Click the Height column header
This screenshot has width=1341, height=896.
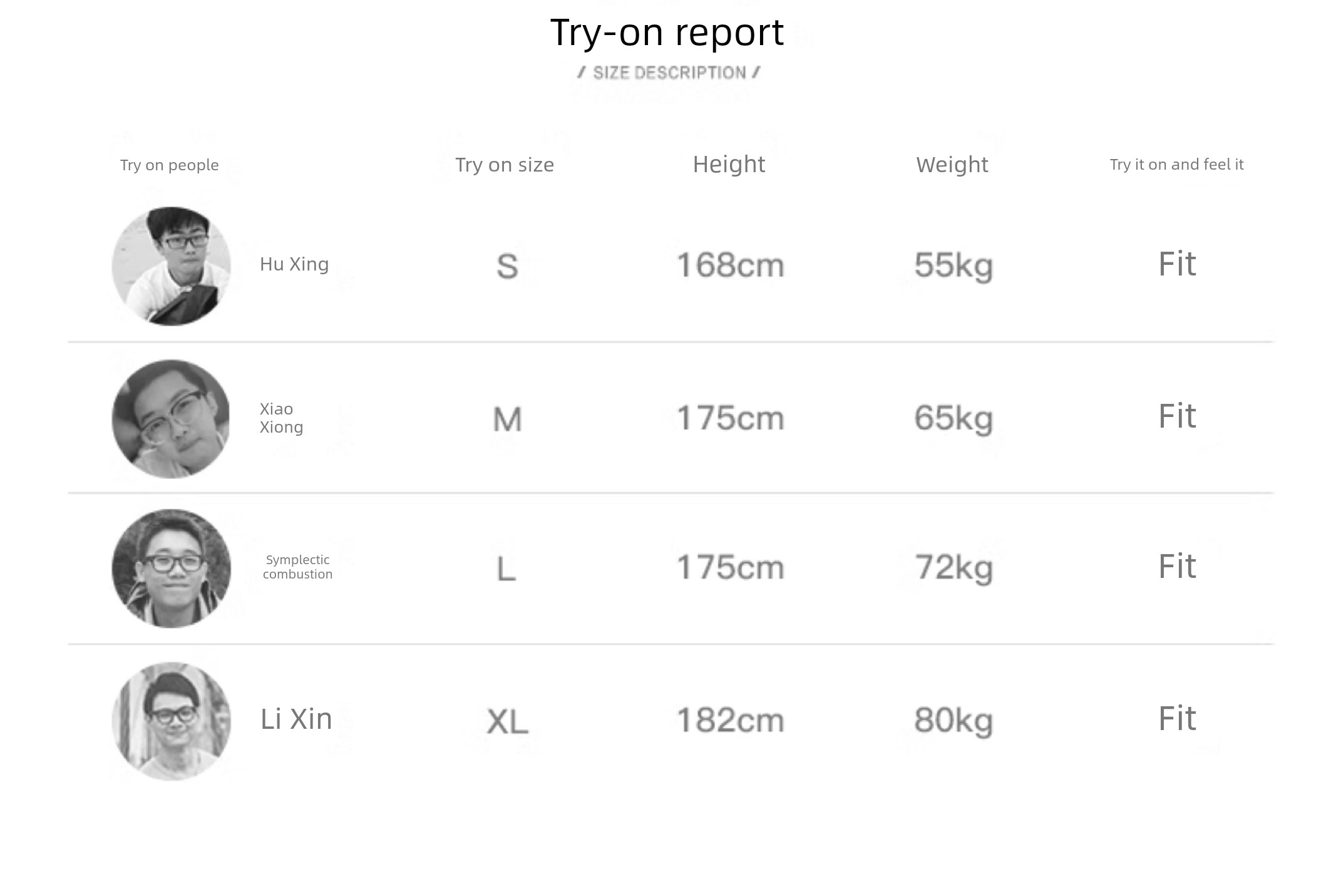[x=729, y=165]
